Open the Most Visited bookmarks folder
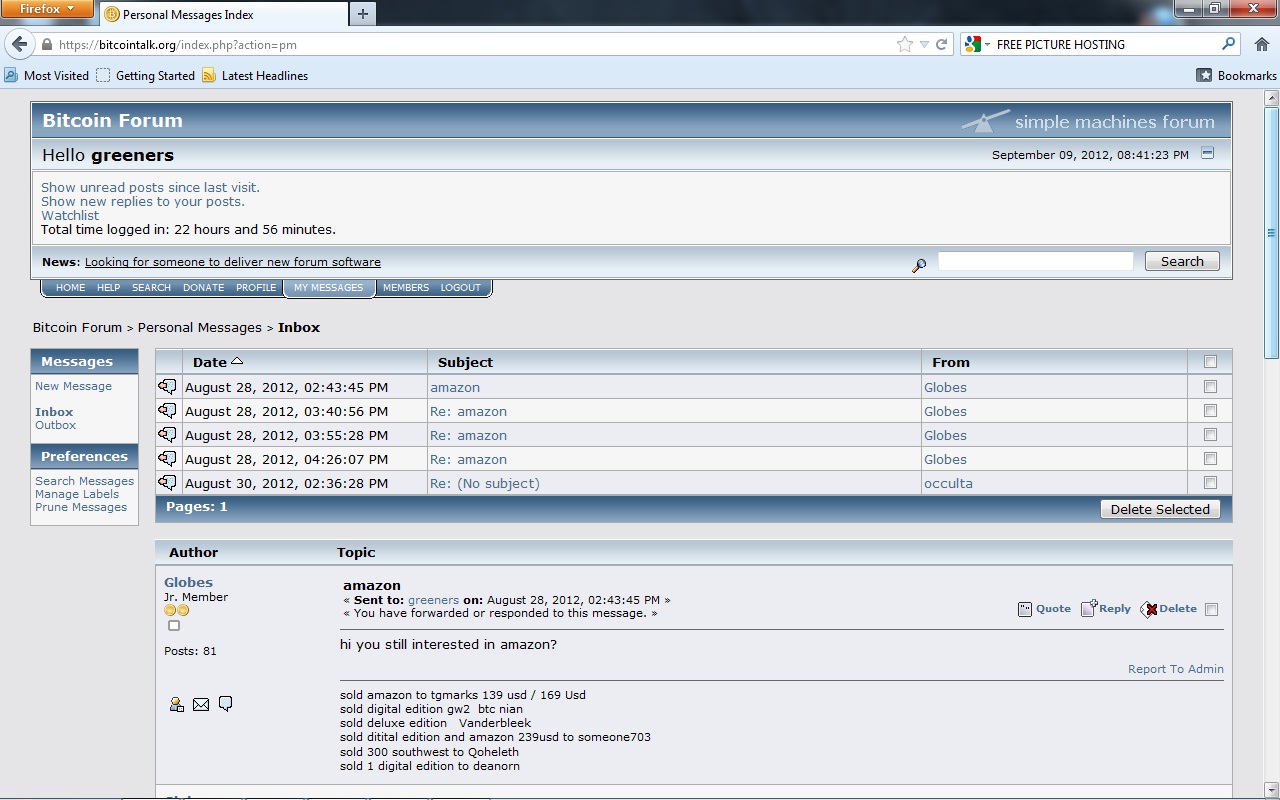 [x=46, y=76]
